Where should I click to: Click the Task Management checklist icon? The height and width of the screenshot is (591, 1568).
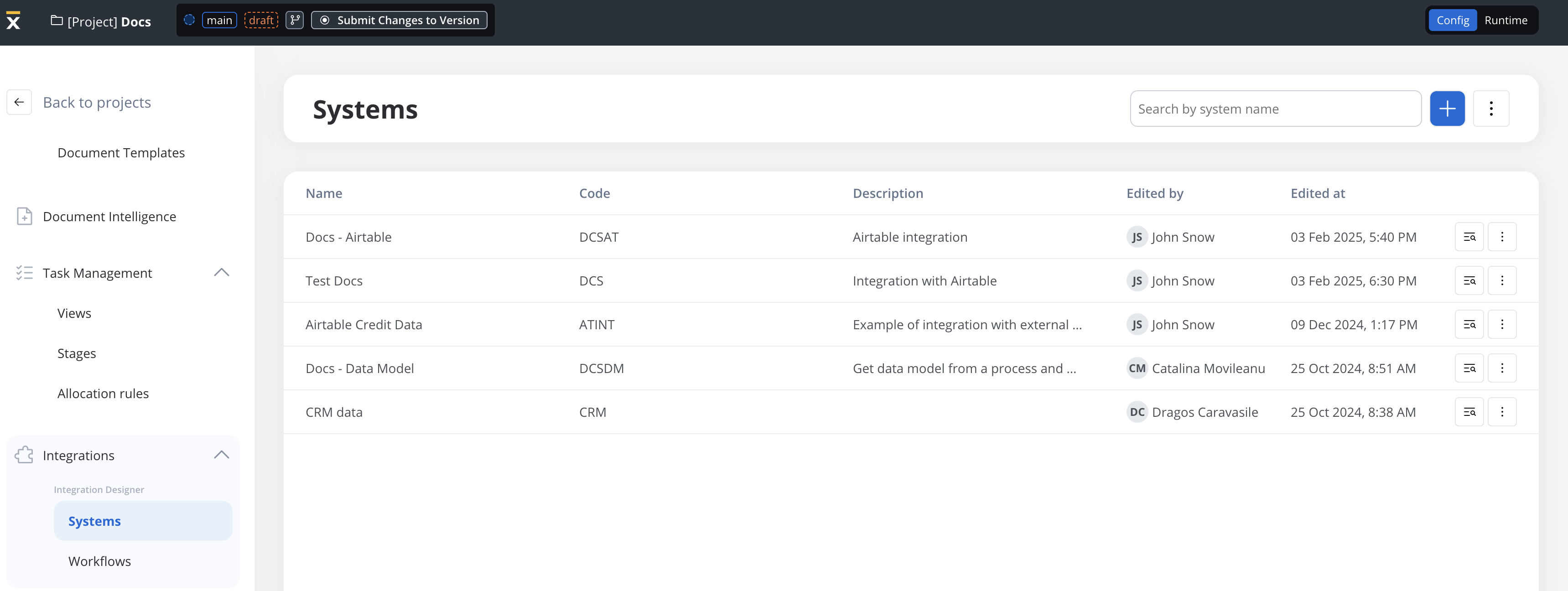pos(24,273)
